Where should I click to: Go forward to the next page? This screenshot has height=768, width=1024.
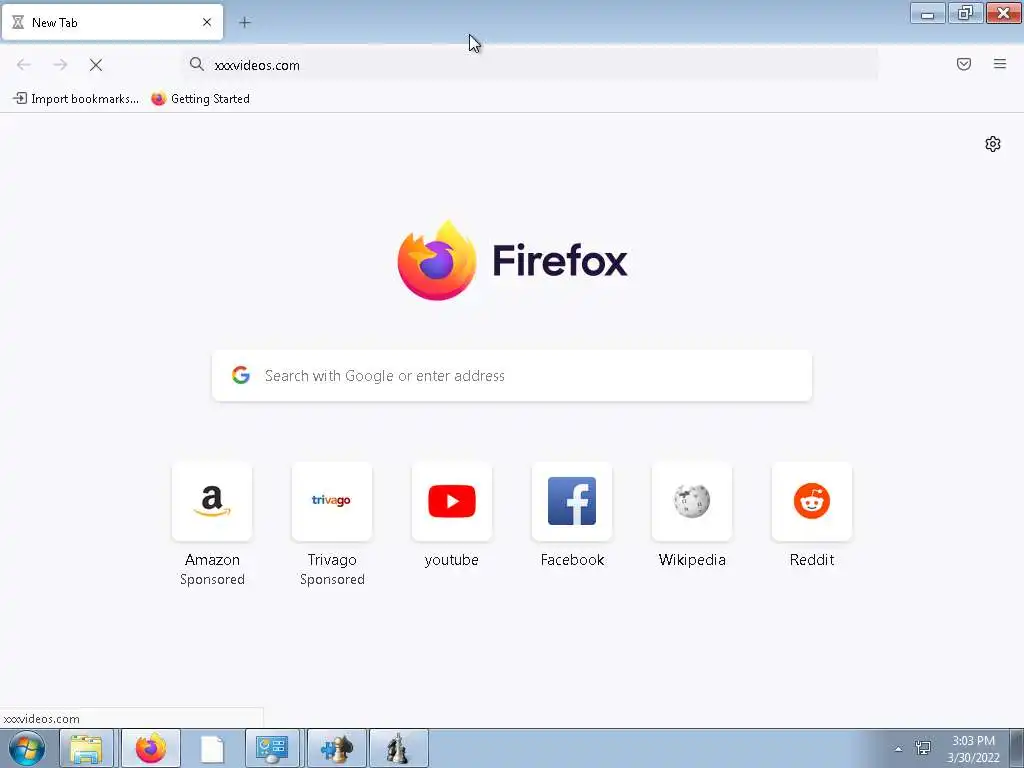(60, 65)
